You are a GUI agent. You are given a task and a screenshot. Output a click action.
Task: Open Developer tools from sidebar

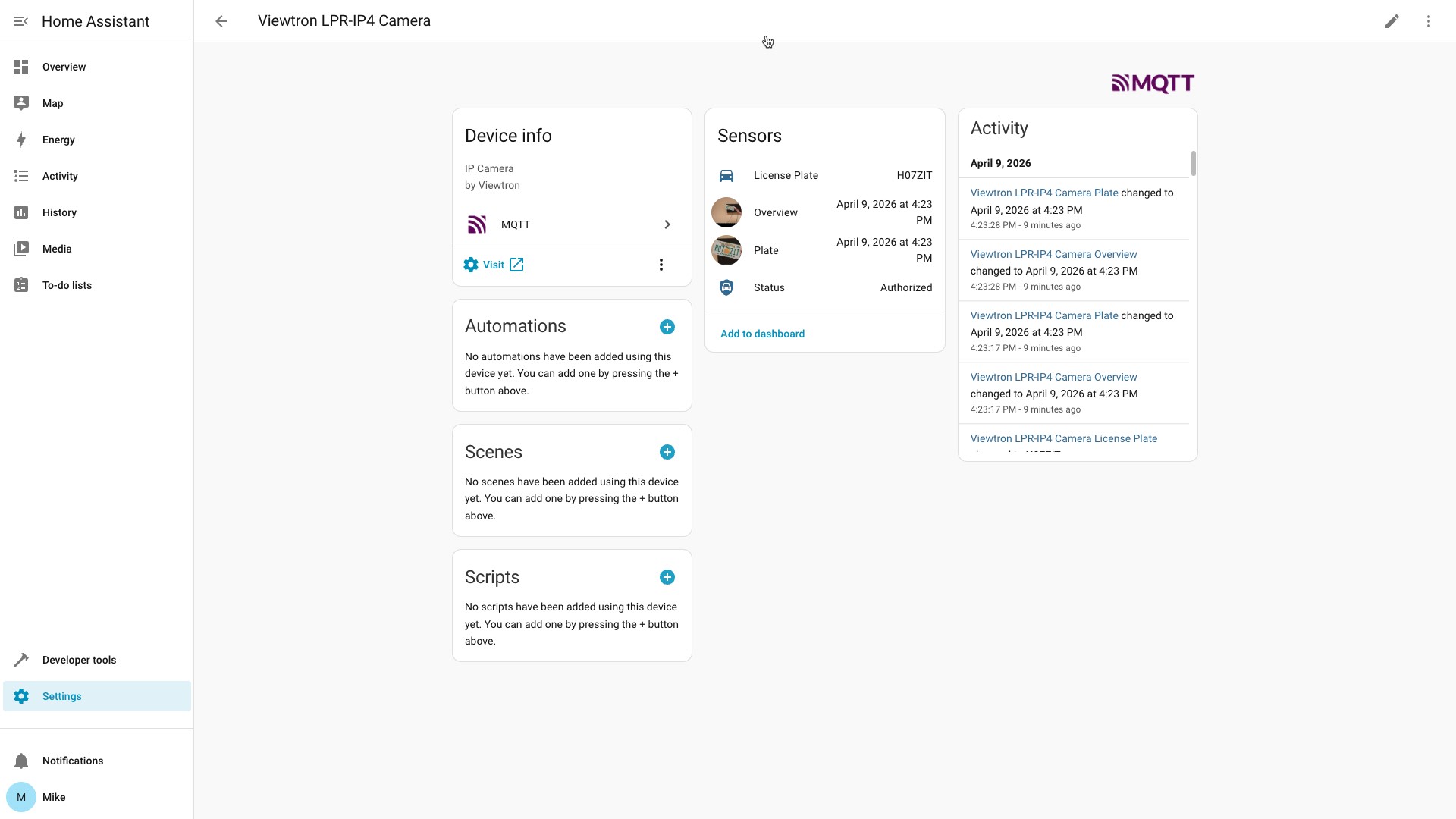79,660
